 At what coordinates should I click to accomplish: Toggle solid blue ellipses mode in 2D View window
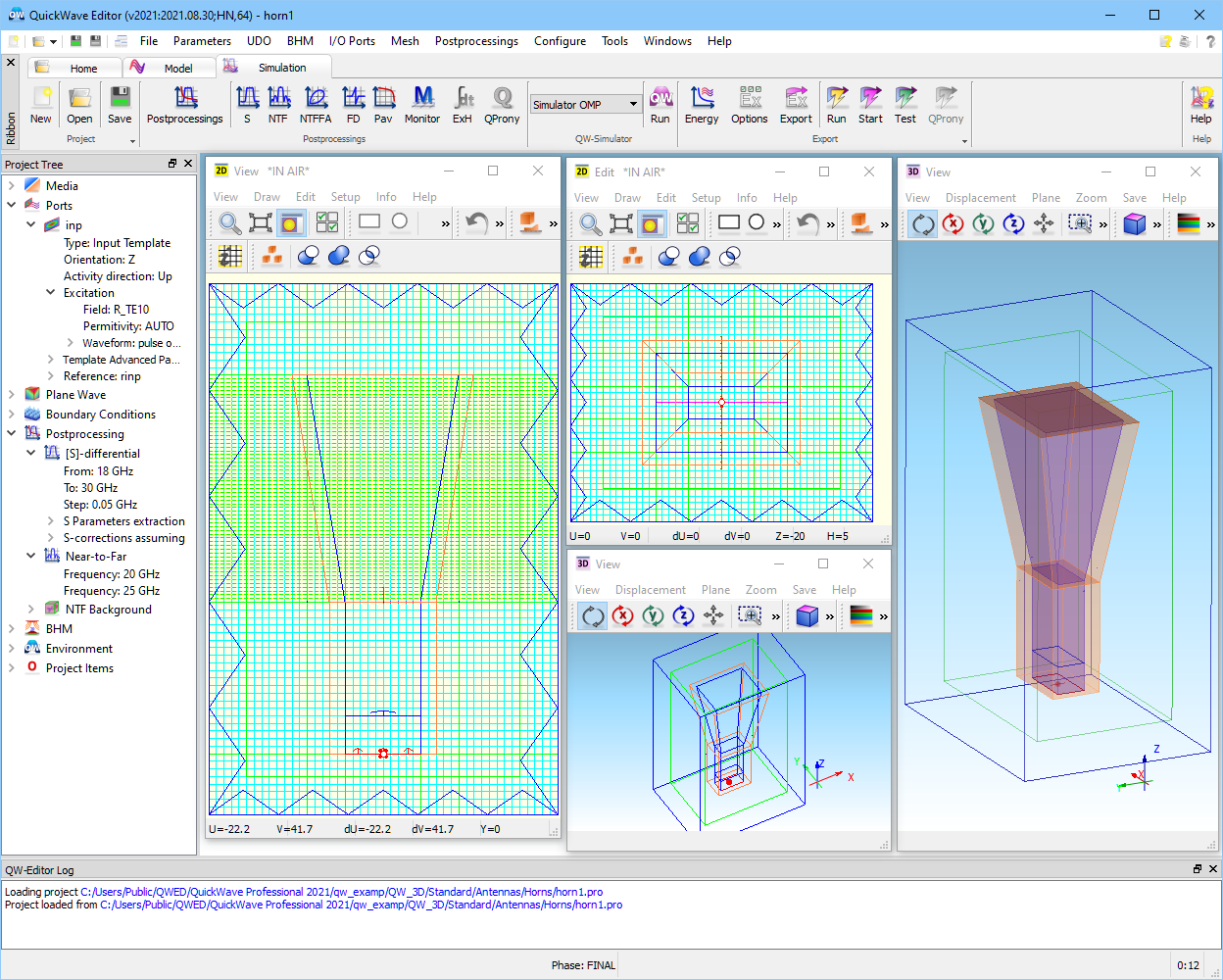coord(339,256)
